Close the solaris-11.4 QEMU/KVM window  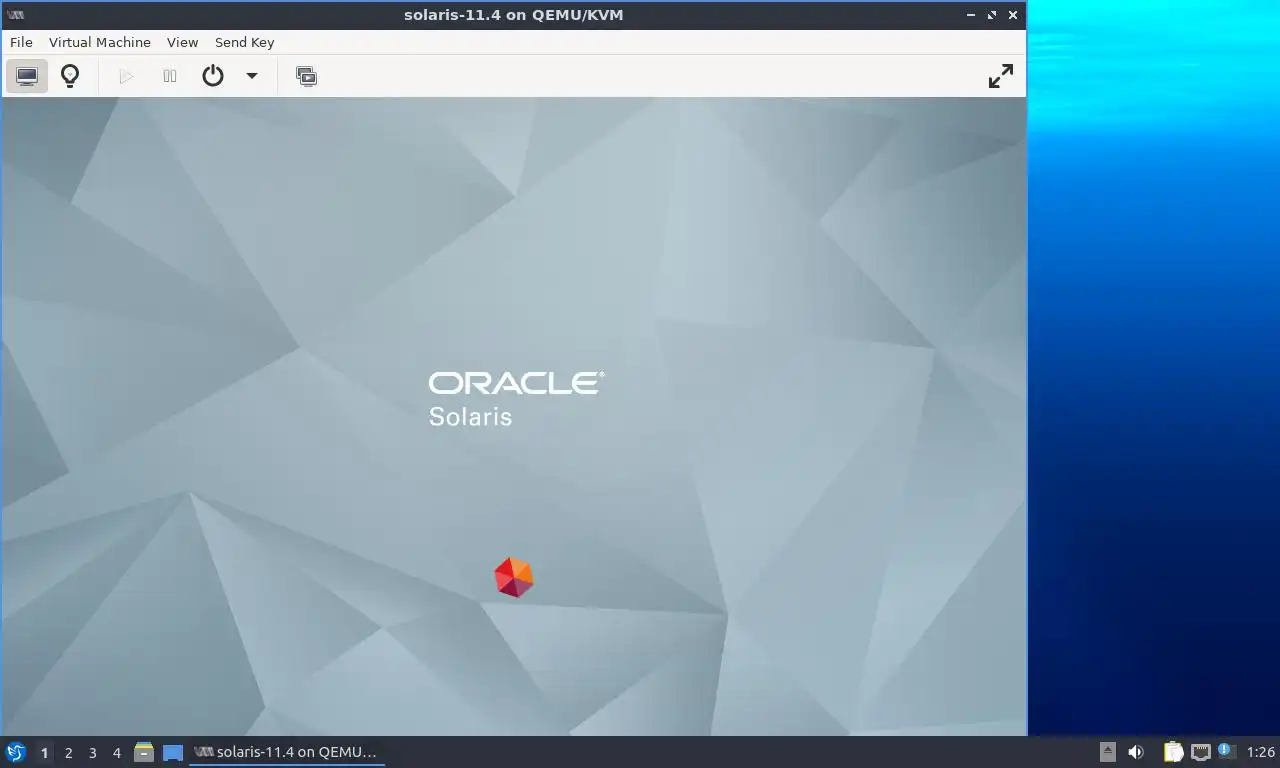(1013, 15)
